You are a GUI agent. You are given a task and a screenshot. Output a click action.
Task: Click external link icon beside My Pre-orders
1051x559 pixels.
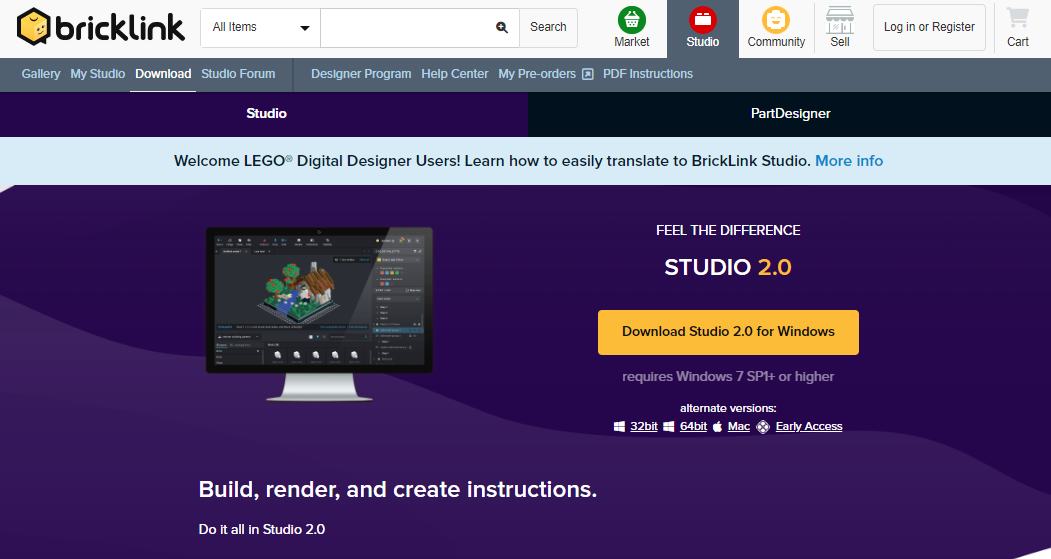(x=588, y=74)
